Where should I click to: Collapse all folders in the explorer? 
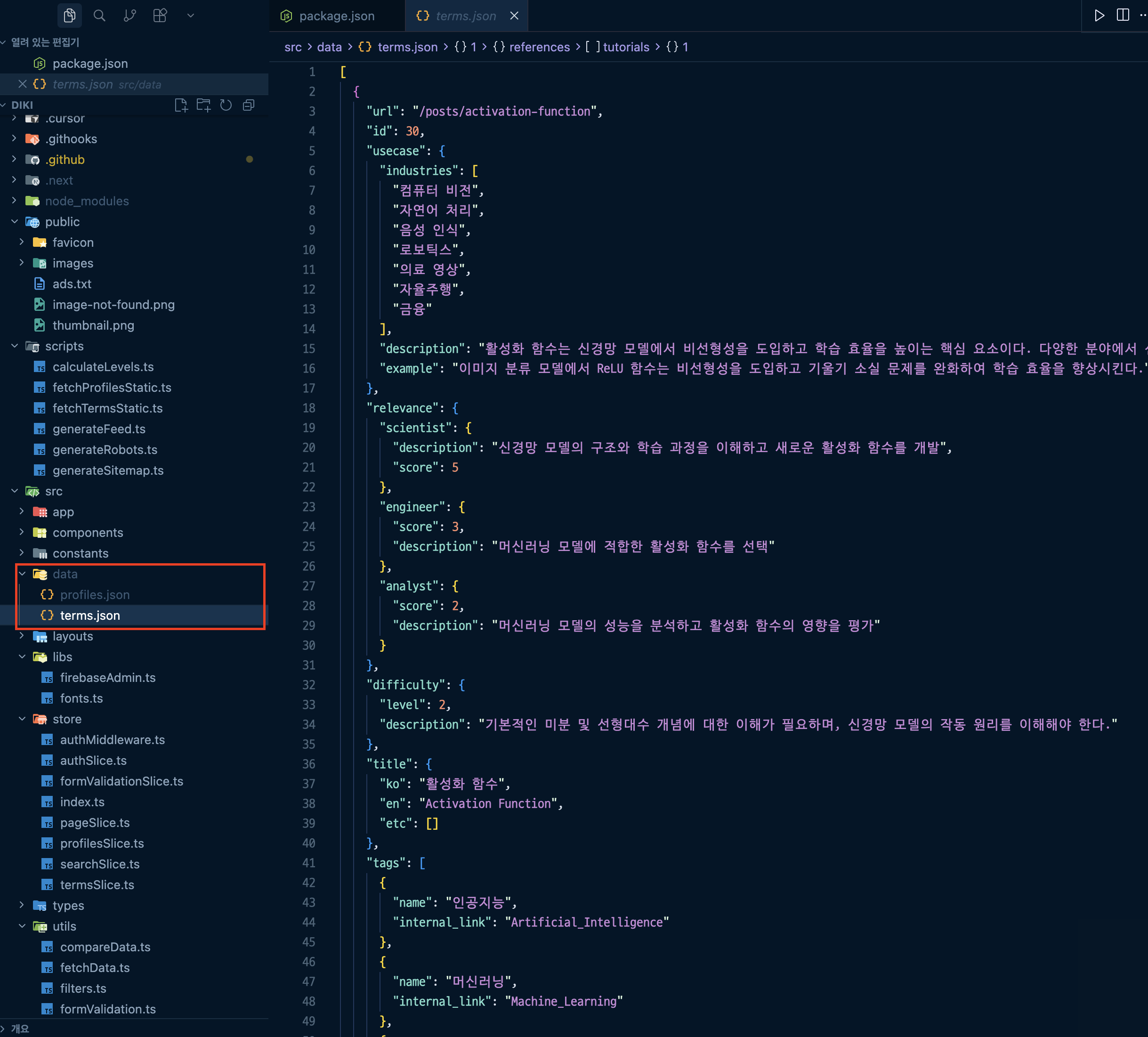pyautogui.click(x=248, y=105)
